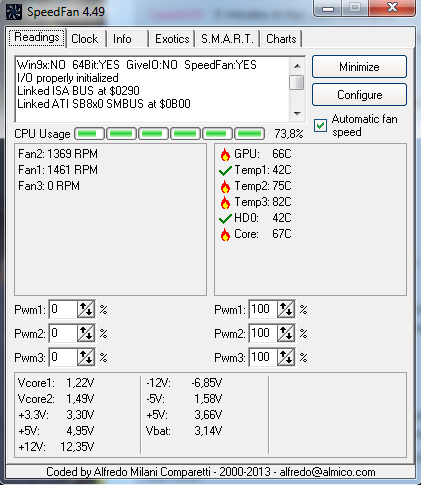Click the left Pwm3 field showing 0
This screenshot has width=421, height=485.
click(63, 357)
